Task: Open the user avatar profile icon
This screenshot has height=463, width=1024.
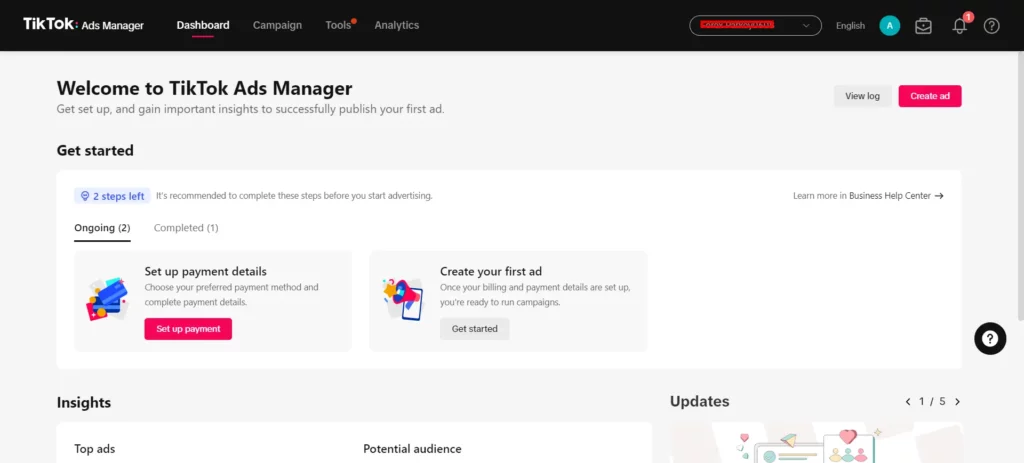Action: pyautogui.click(x=889, y=26)
